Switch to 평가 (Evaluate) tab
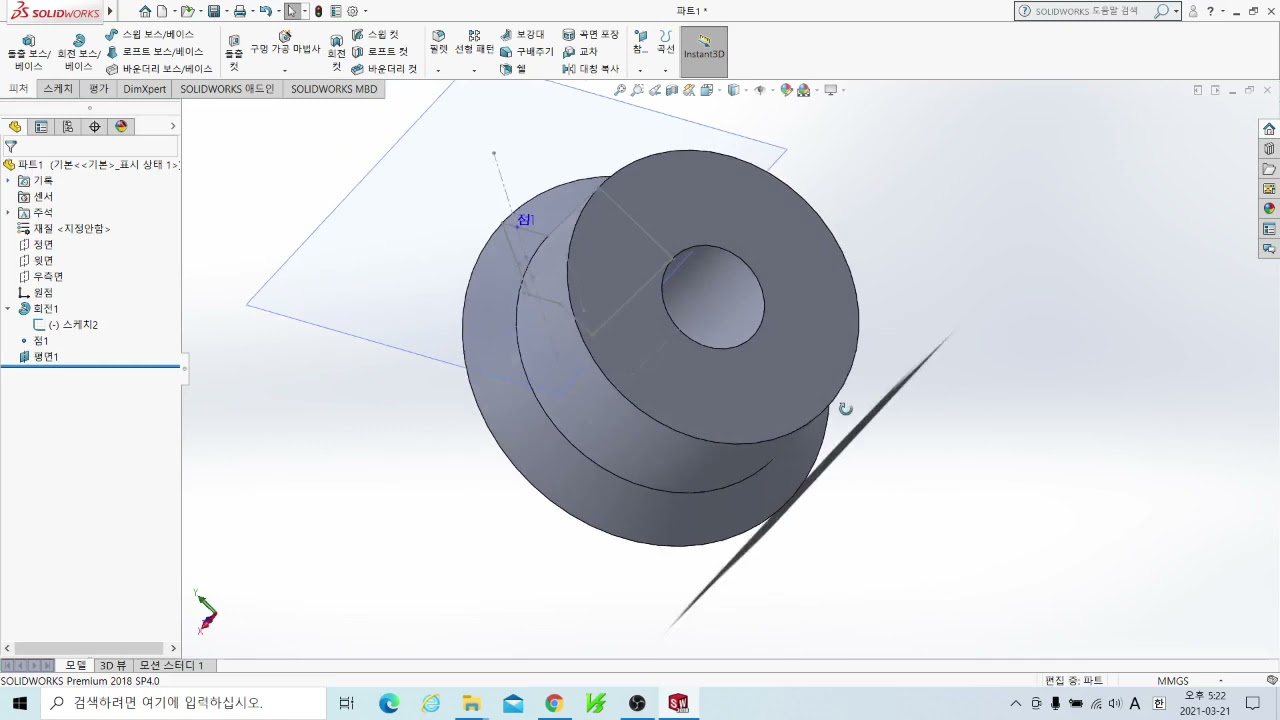The image size is (1280, 720). tap(98, 89)
